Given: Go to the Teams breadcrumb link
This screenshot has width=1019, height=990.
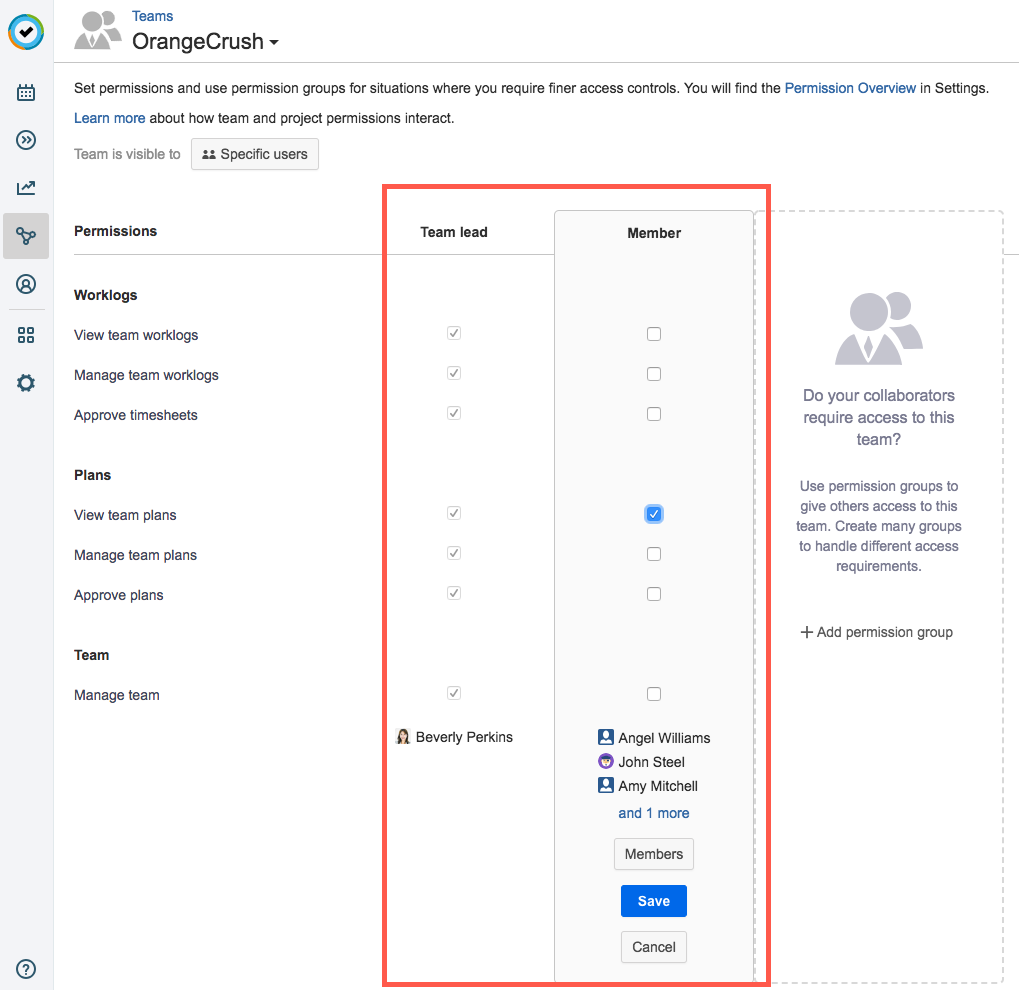Looking at the screenshot, I should 153,16.
